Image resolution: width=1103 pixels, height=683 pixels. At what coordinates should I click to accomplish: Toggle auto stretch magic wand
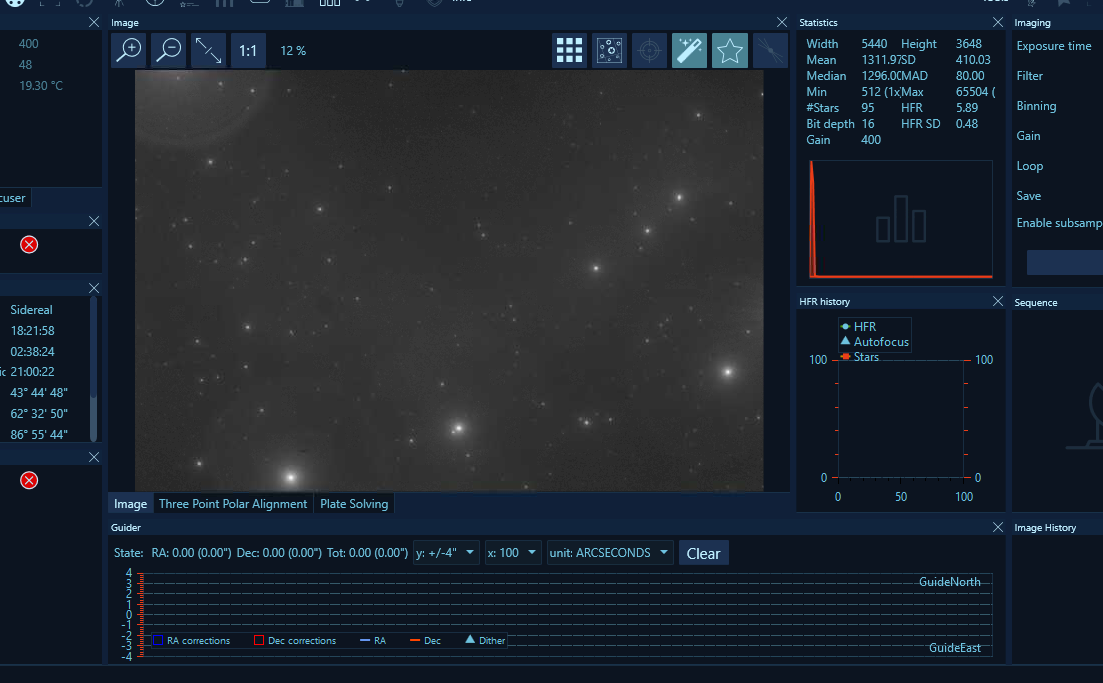pyautogui.click(x=689, y=51)
